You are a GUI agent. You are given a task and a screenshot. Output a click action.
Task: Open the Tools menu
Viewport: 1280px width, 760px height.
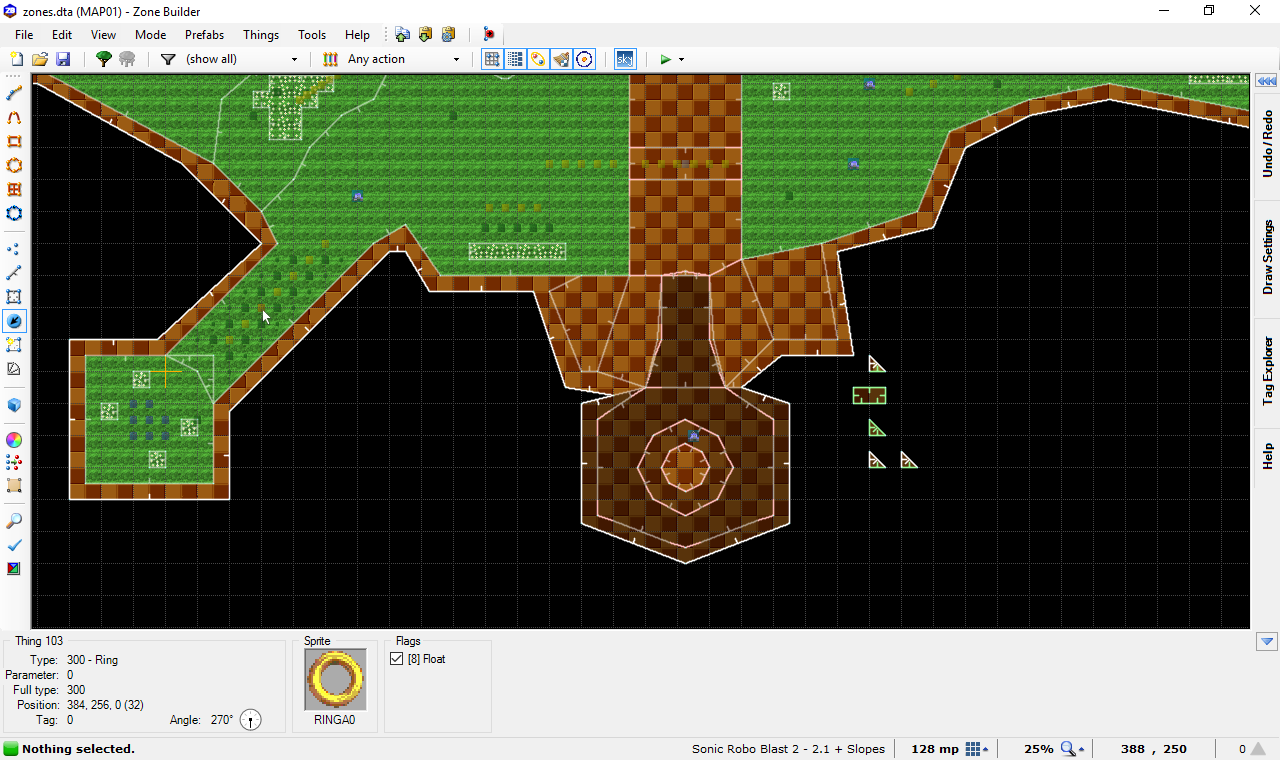click(x=312, y=34)
